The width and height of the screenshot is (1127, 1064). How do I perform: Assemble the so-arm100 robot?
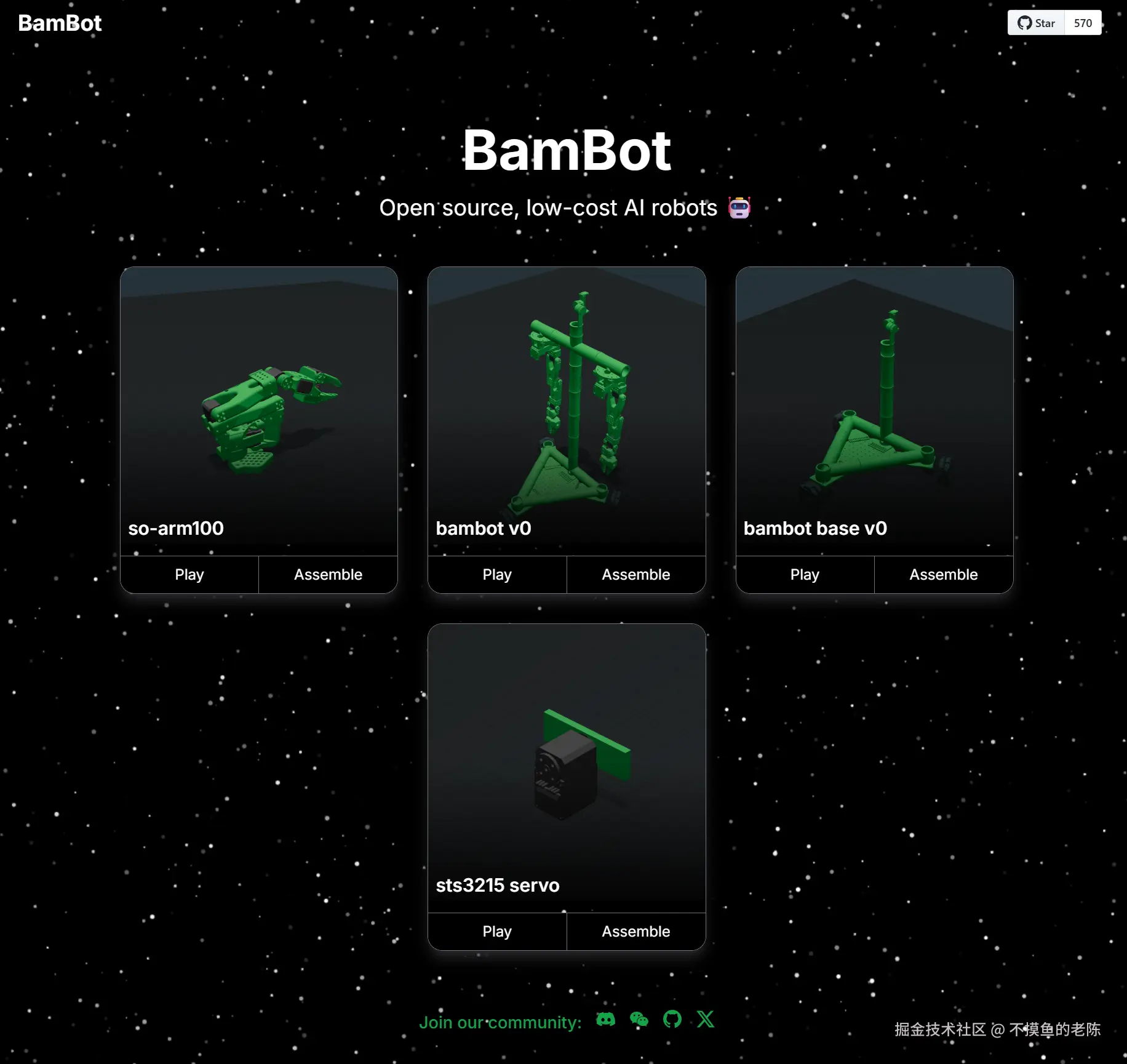[328, 575]
